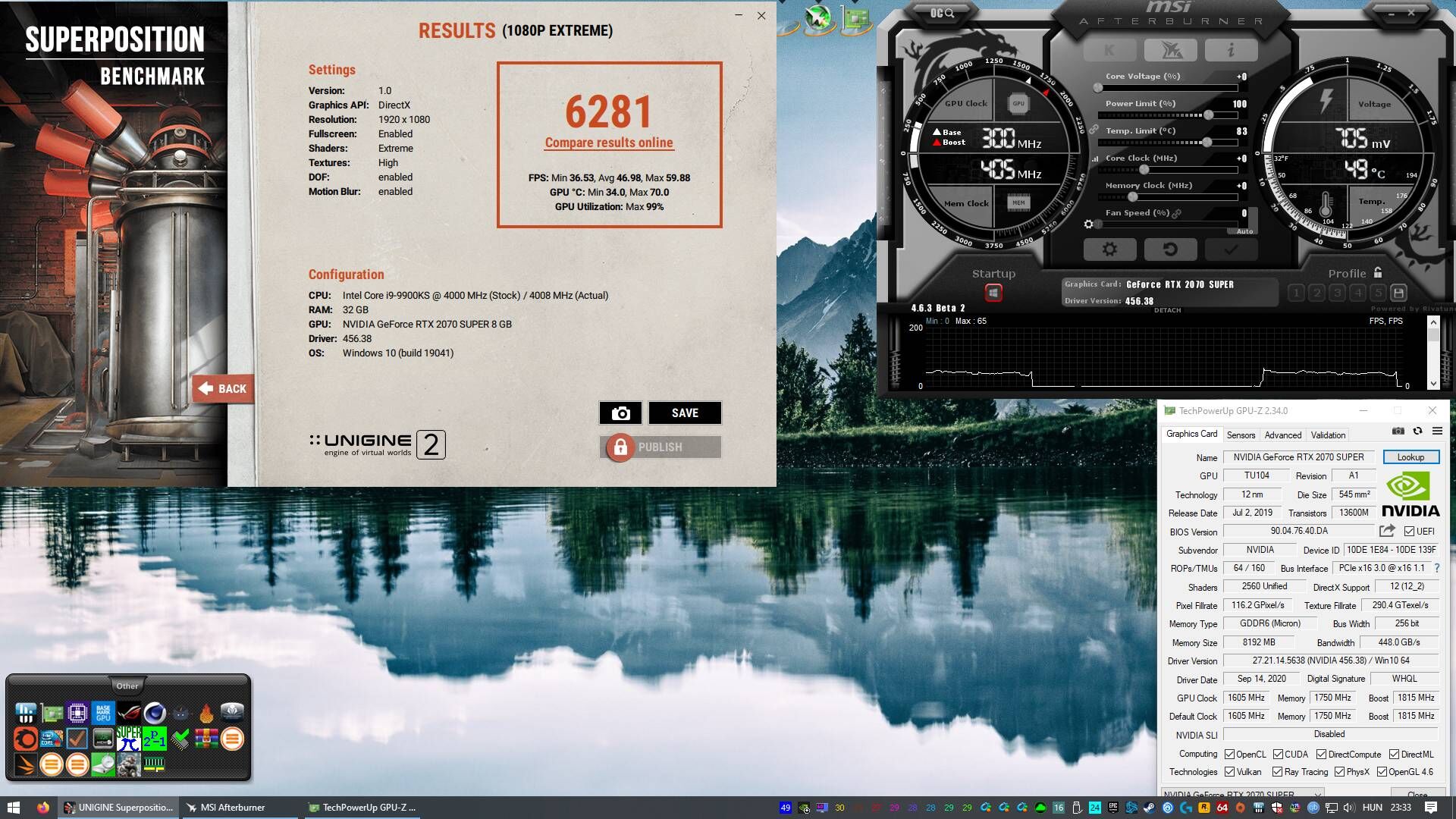
Task: Open Windows notification center icon
Action: [1431, 808]
